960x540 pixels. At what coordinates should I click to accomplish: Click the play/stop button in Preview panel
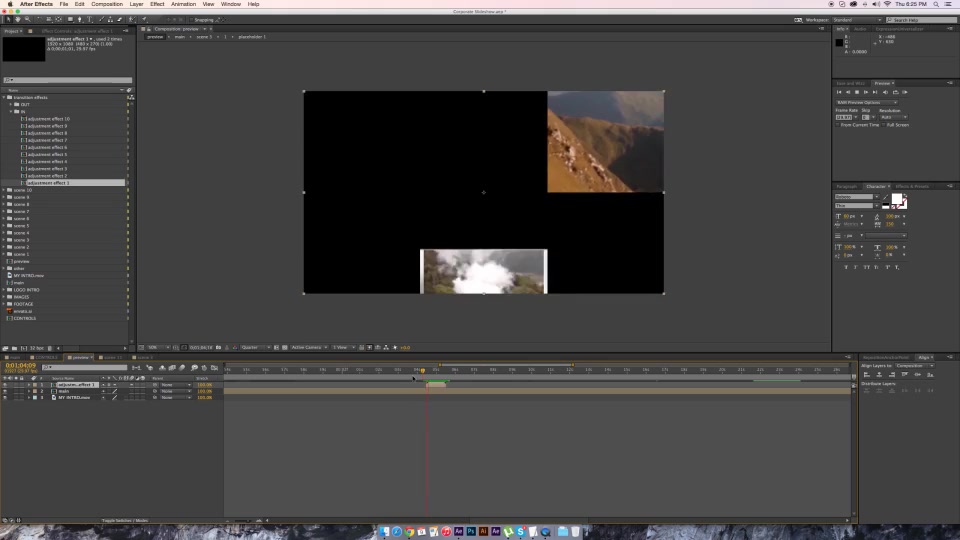(857, 92)
